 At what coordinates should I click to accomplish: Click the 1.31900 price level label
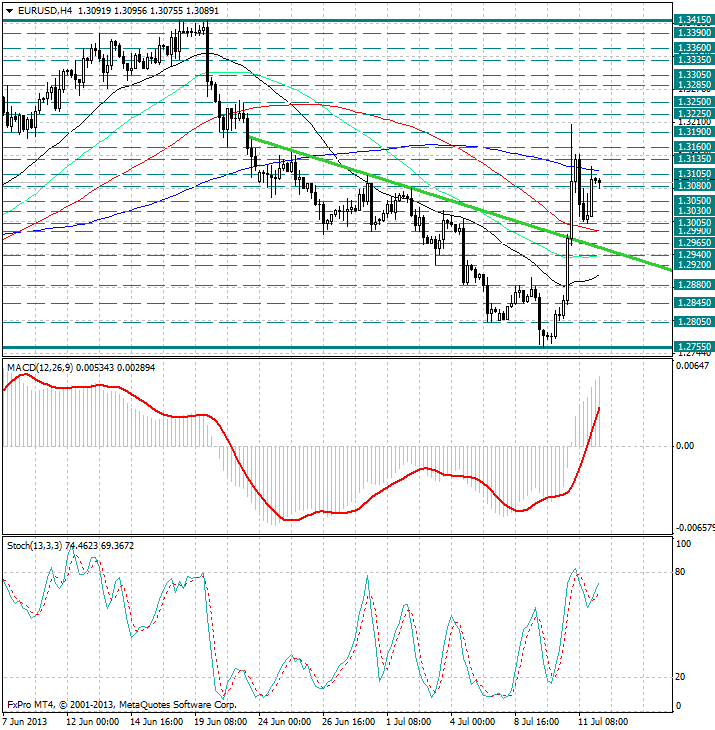pyautogui.click(x=694, y=132)
